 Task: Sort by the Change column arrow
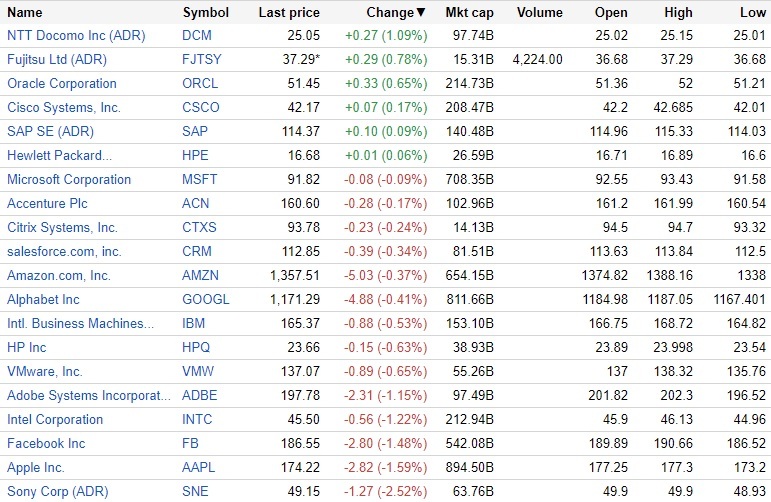click(420, 13)
